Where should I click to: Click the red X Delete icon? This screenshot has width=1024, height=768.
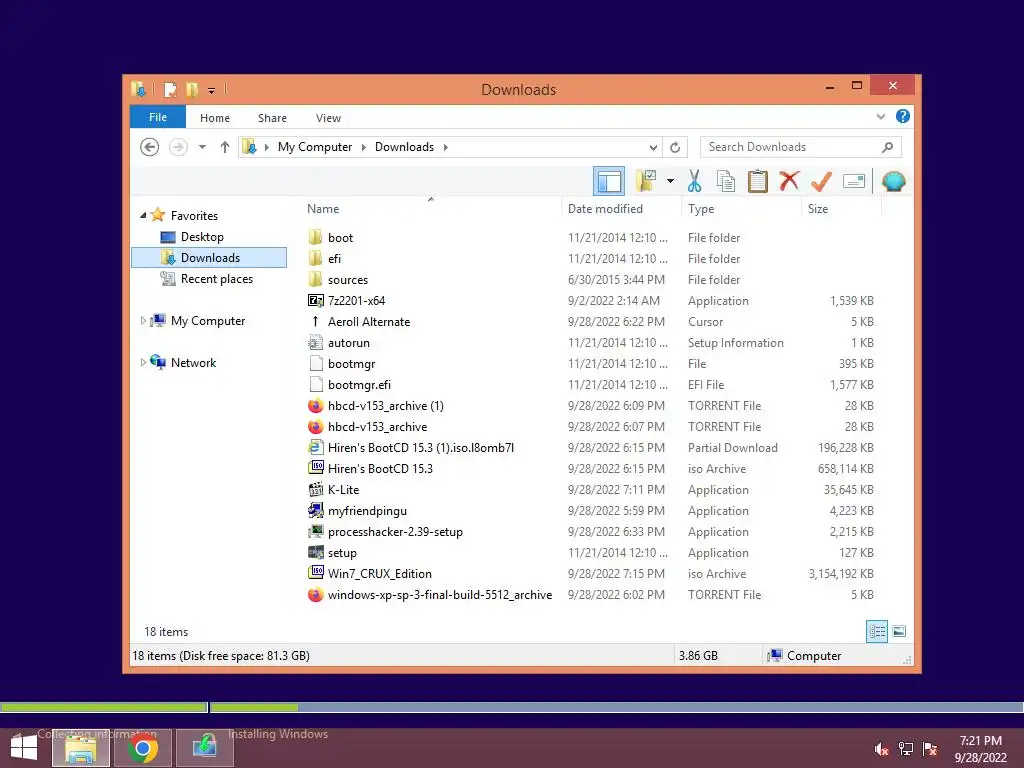click(x=789, y=180)
